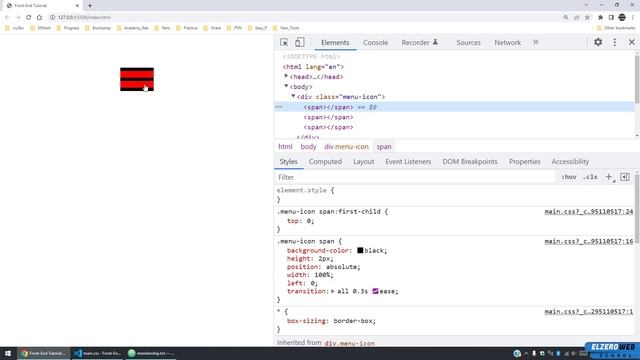Open the Bootcamp bookmarks folder

[98, 28]
